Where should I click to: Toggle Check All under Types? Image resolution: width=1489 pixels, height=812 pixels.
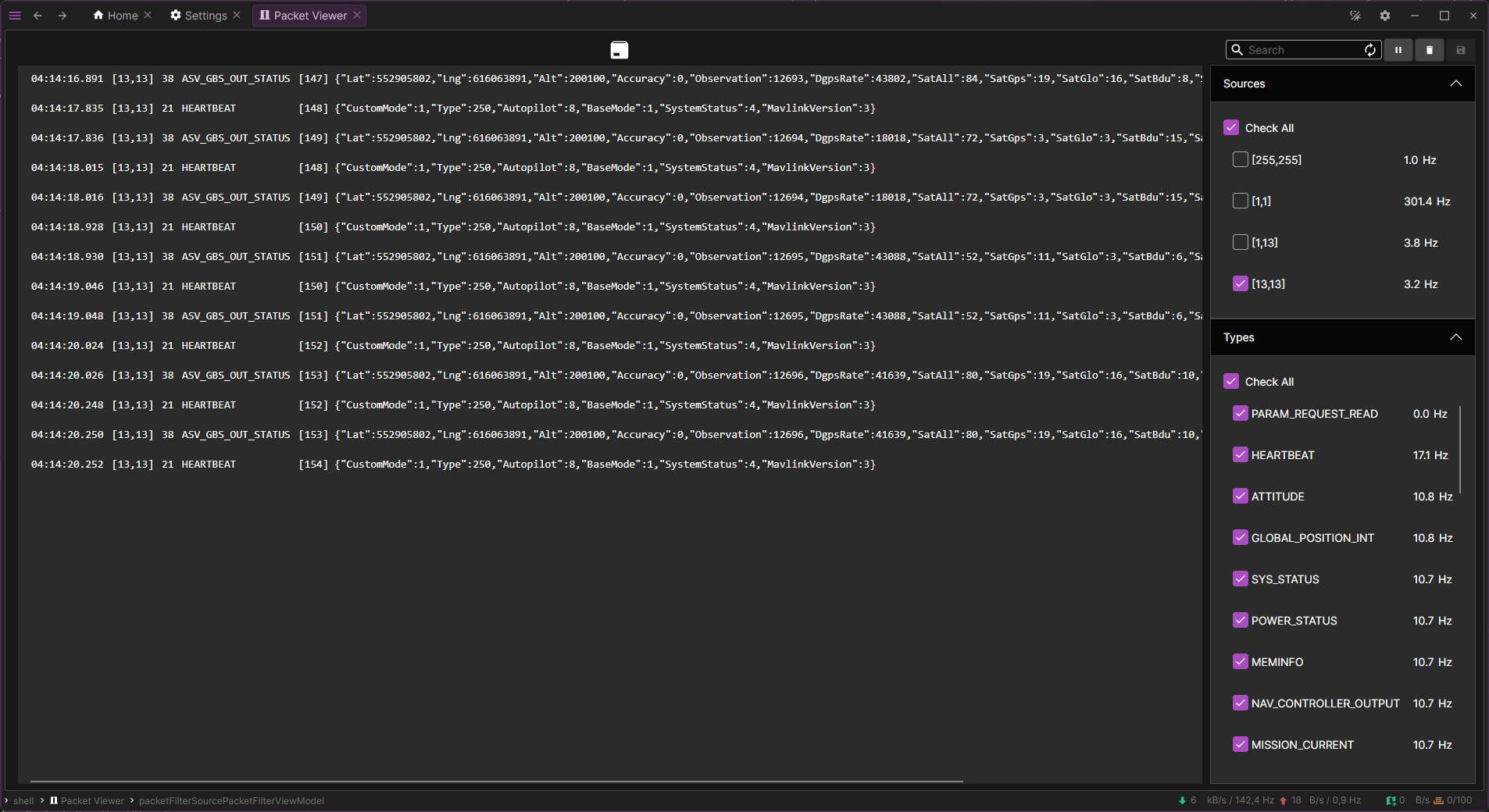click(x=1231, y=381)
